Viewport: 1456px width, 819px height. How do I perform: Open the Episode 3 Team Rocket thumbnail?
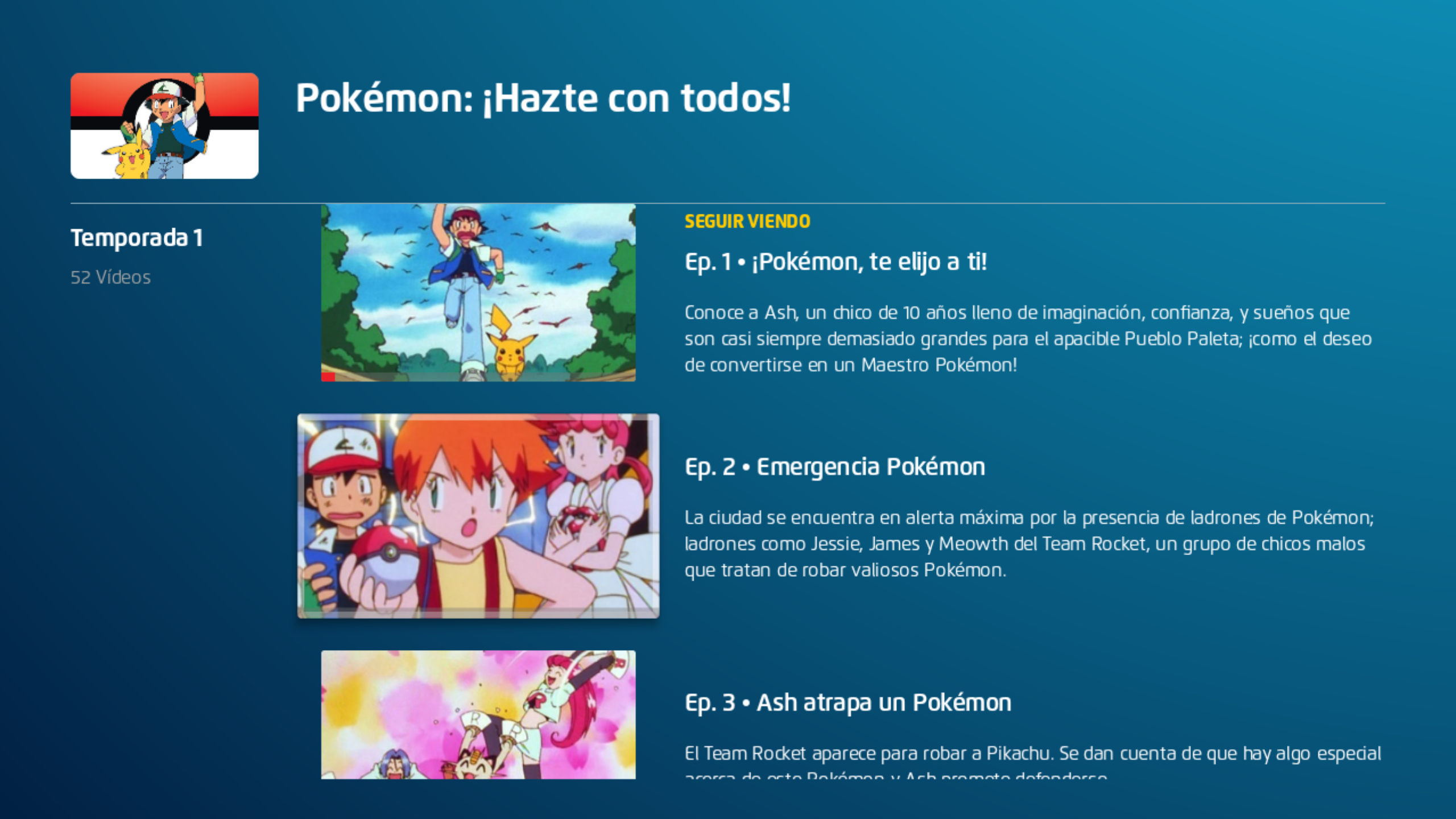point(478,715)
